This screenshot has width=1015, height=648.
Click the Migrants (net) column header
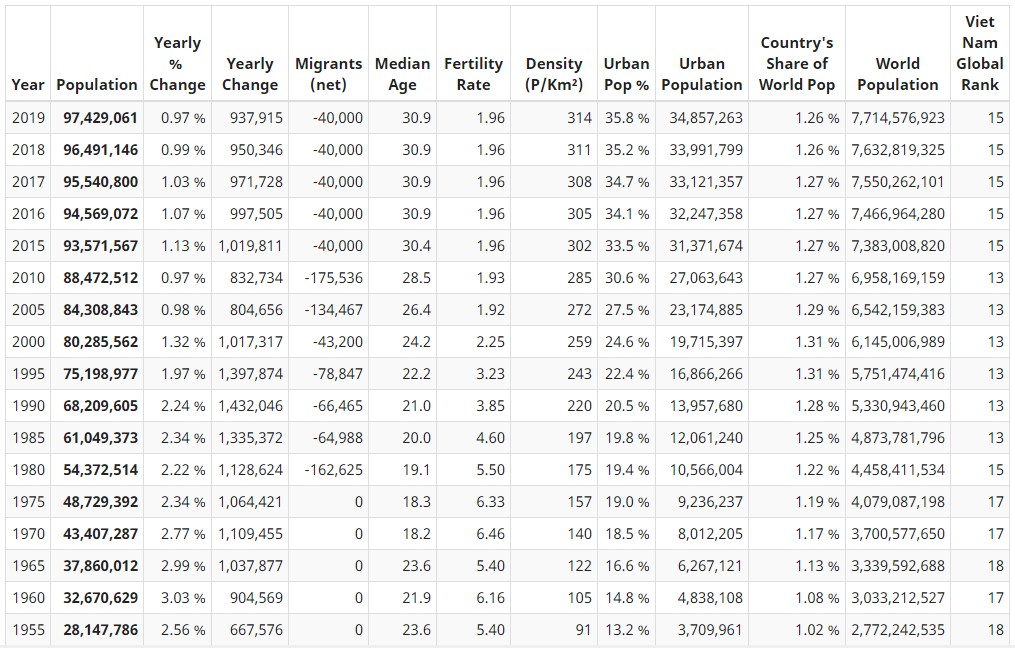tap(328, 74)
